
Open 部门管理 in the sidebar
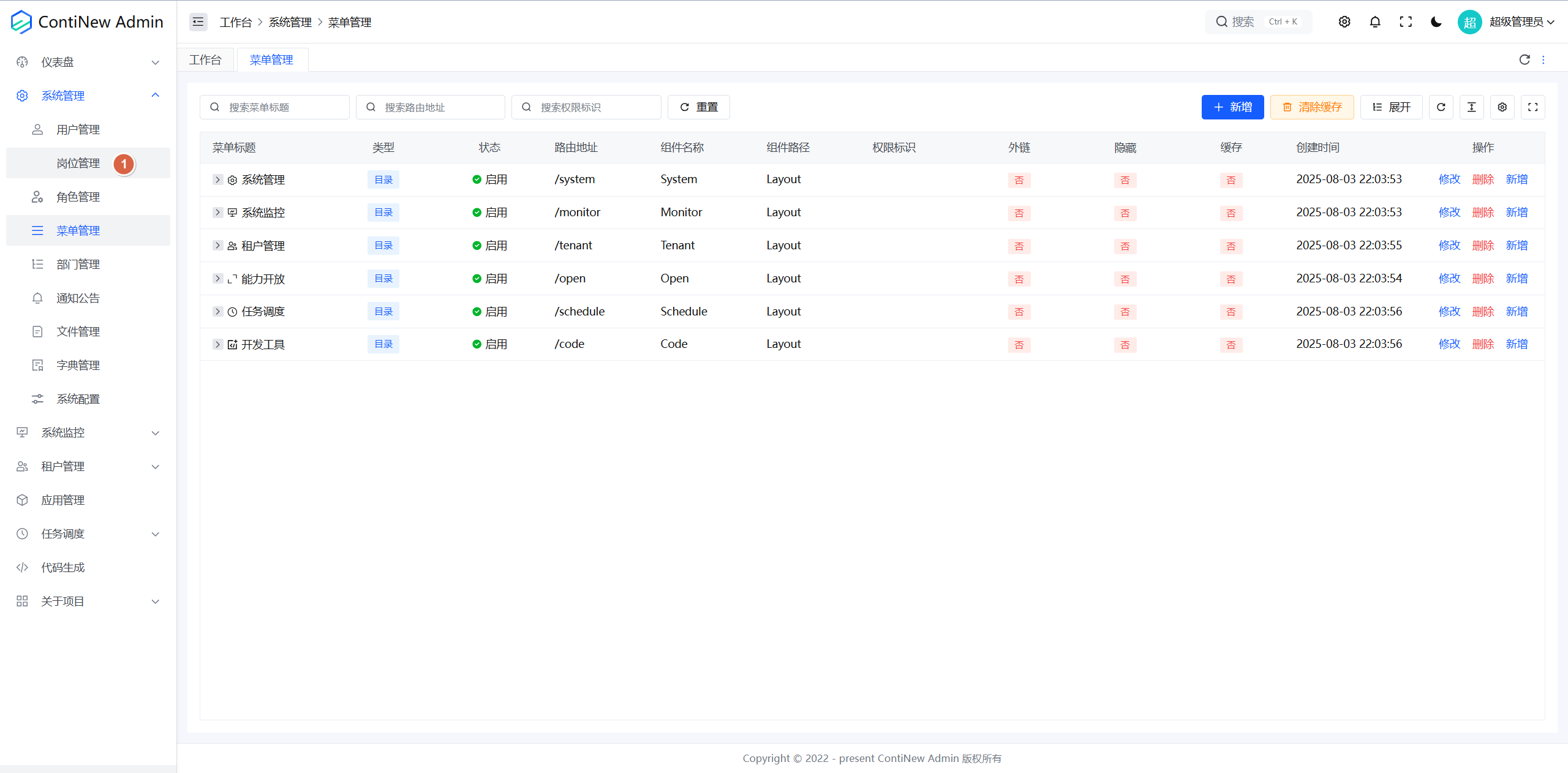click(x=88, y=264)
